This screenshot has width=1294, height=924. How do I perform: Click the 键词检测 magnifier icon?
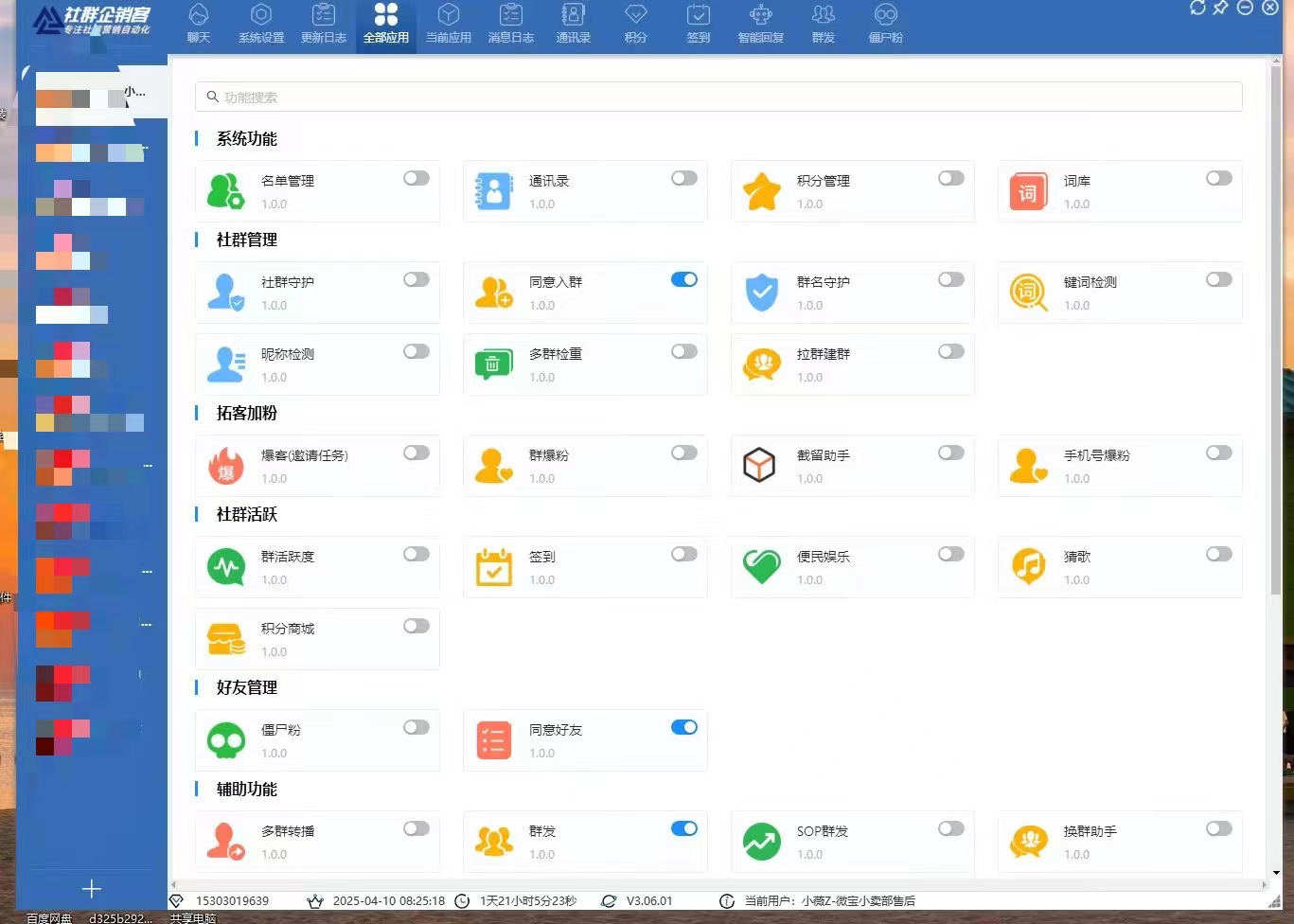point(1028,293)
